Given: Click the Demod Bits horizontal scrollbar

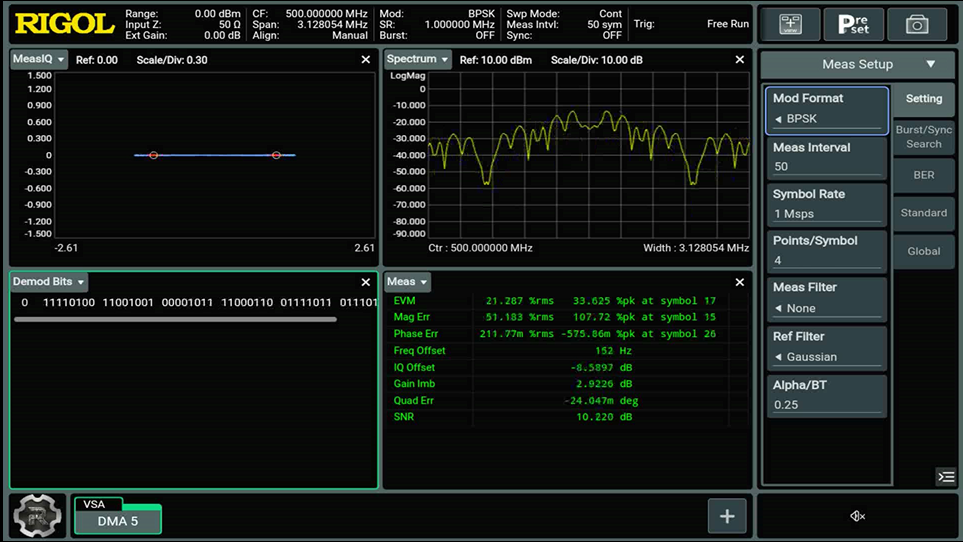Looking at the screenshot, I should coord(175,319).
